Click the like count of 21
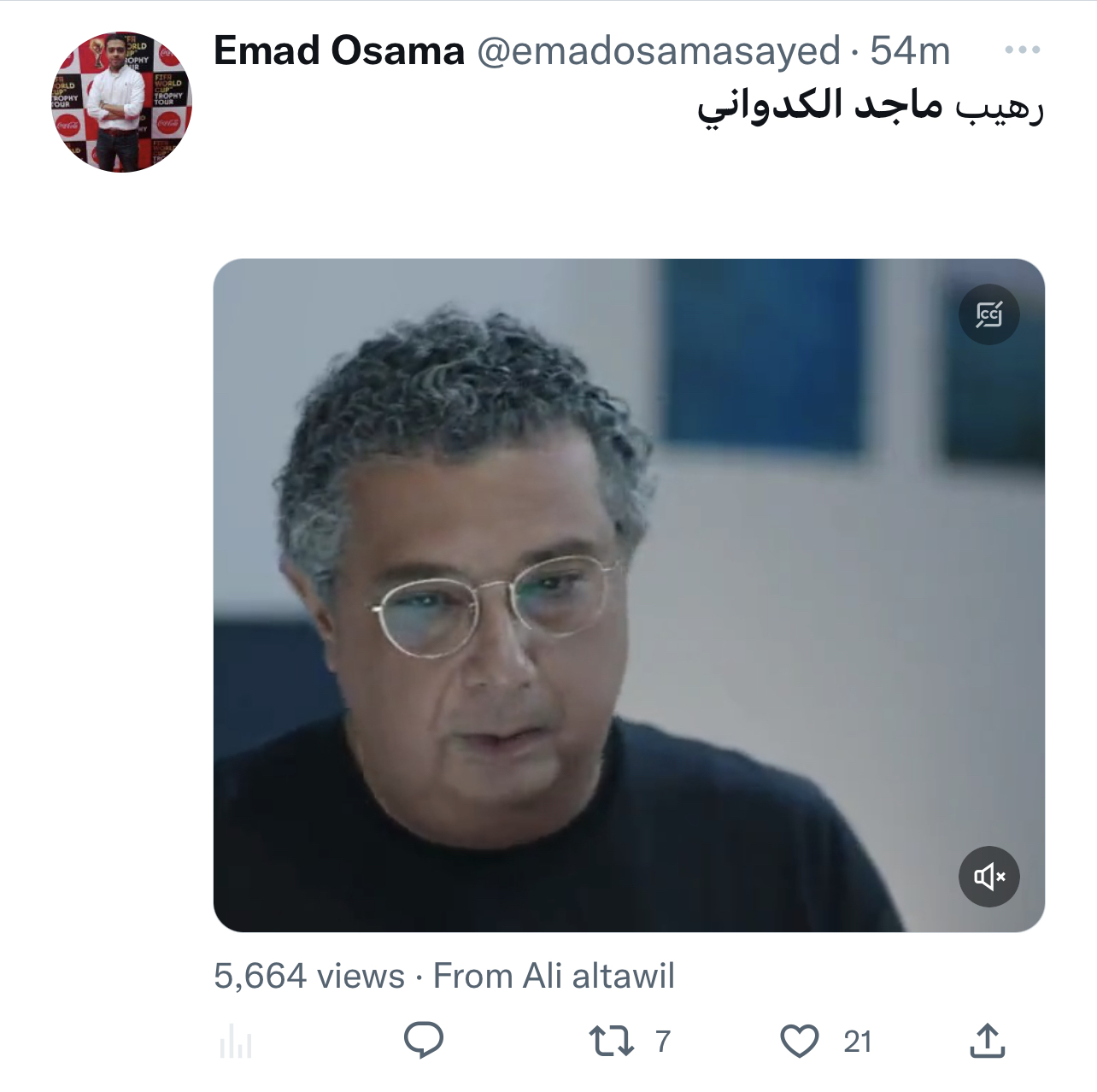Image resolution: width=1097 pixels, height=1092 pixels. [858, 1042]
